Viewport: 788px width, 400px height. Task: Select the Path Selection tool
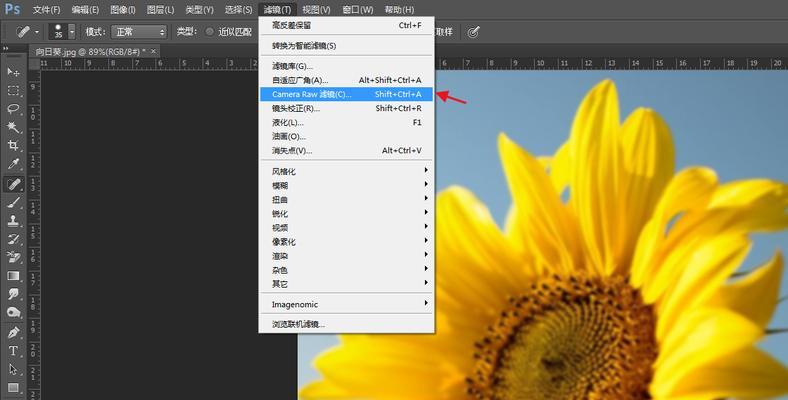click(x=13, y=369)
